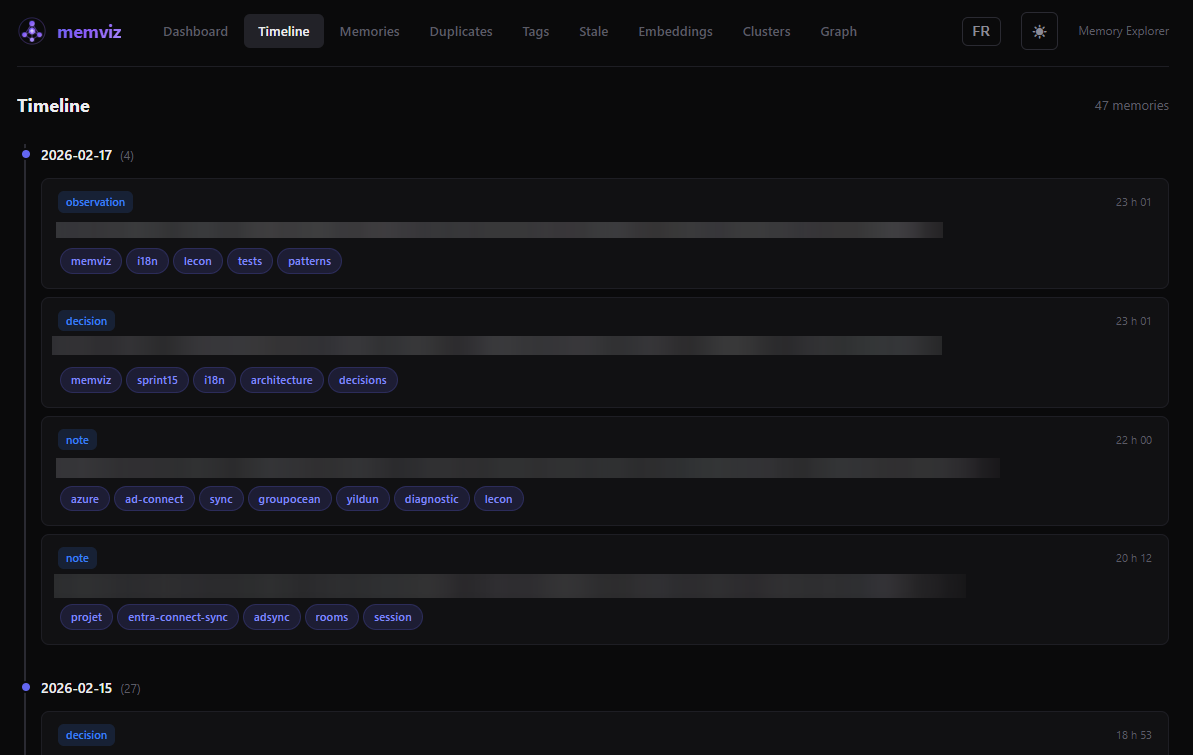Select the 2026-02-17 date heading
This screenshot has height=755, width=1193.
pos(76,155)
